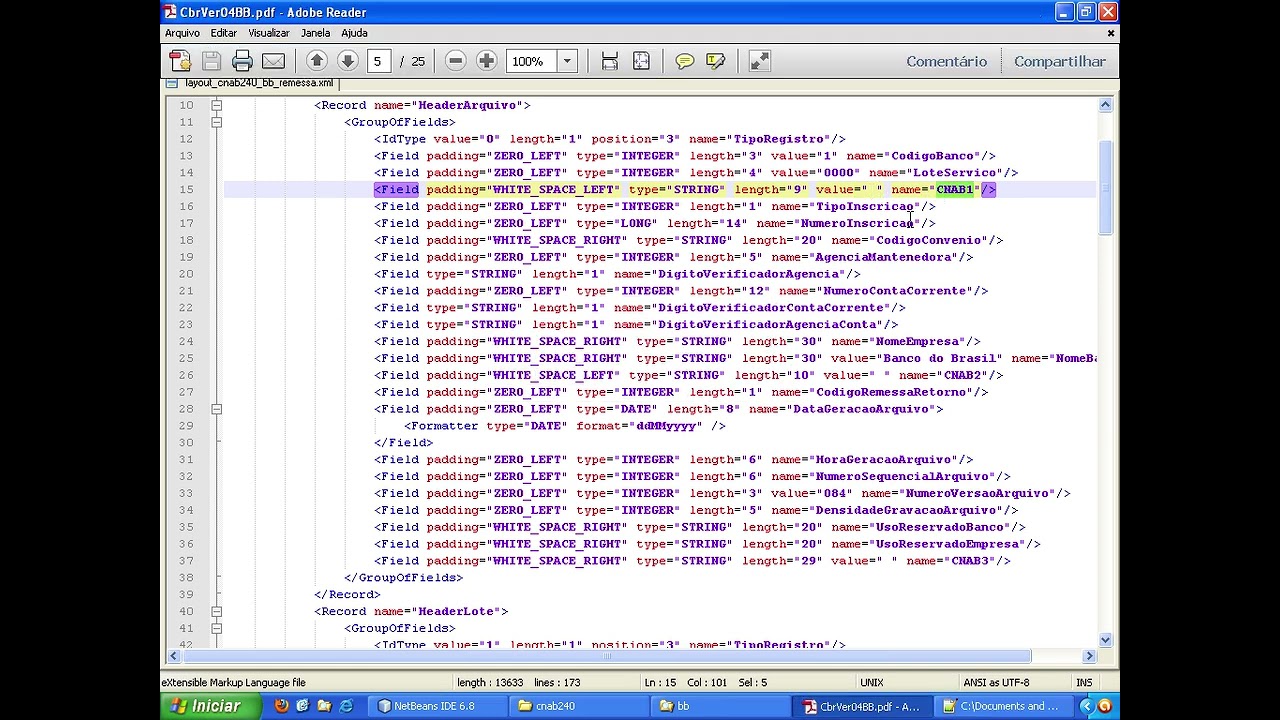Click the folder icon in quick launch
Image resolution: width=1280 pixels, height=720 pixels.
pos(324,706)
